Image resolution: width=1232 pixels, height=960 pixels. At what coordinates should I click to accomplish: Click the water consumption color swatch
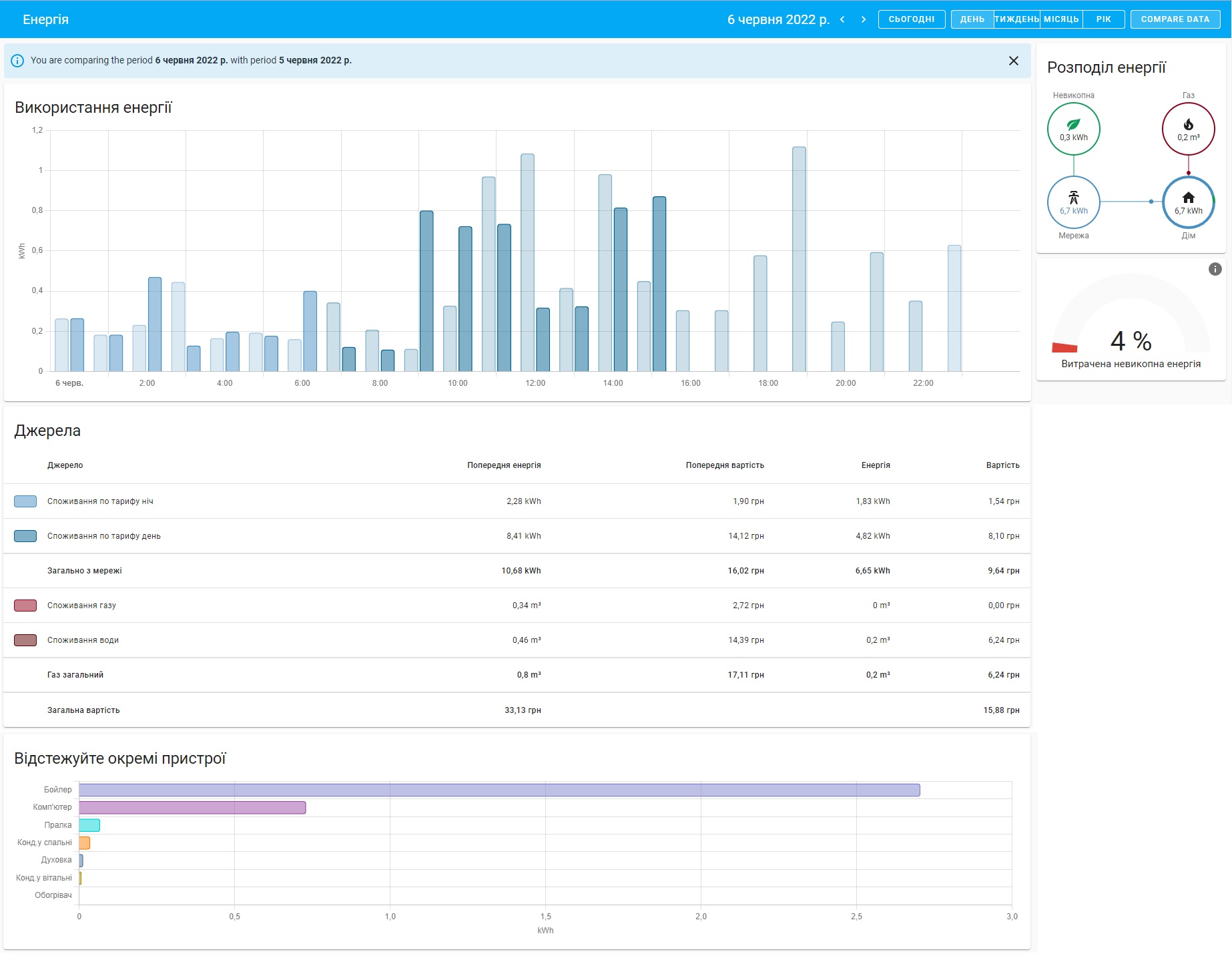point(25,640)
